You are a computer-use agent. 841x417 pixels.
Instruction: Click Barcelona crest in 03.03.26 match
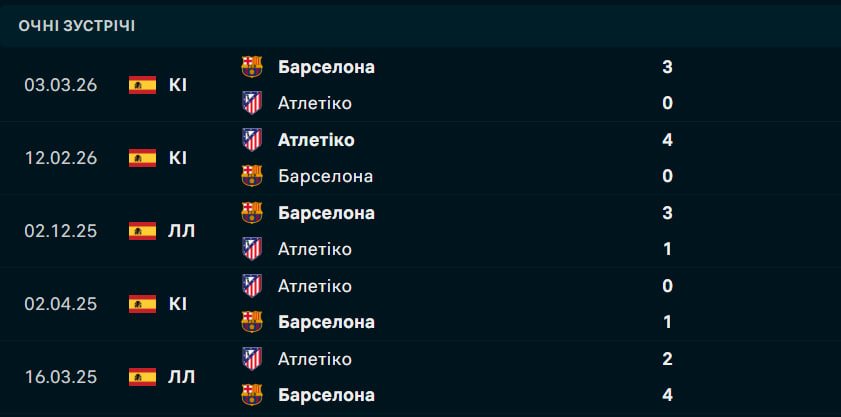pyautogui.click(x=252, y=67)
